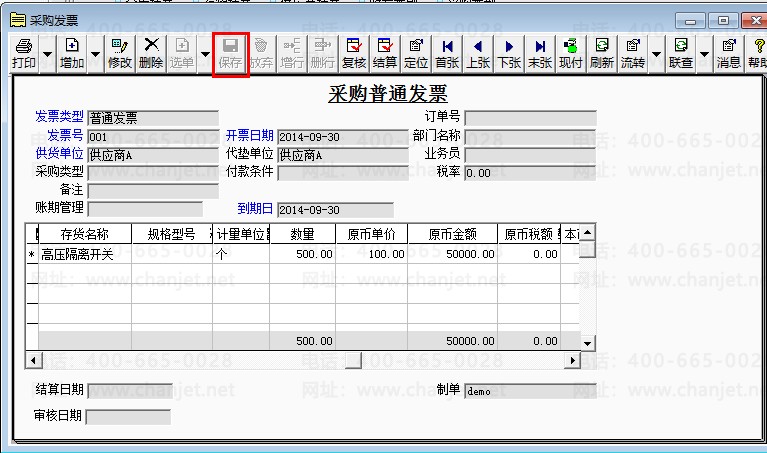The height and width of the screenshot is (453, 767).
Task: Click the 代垫单位 field
Action: (342, 155)
